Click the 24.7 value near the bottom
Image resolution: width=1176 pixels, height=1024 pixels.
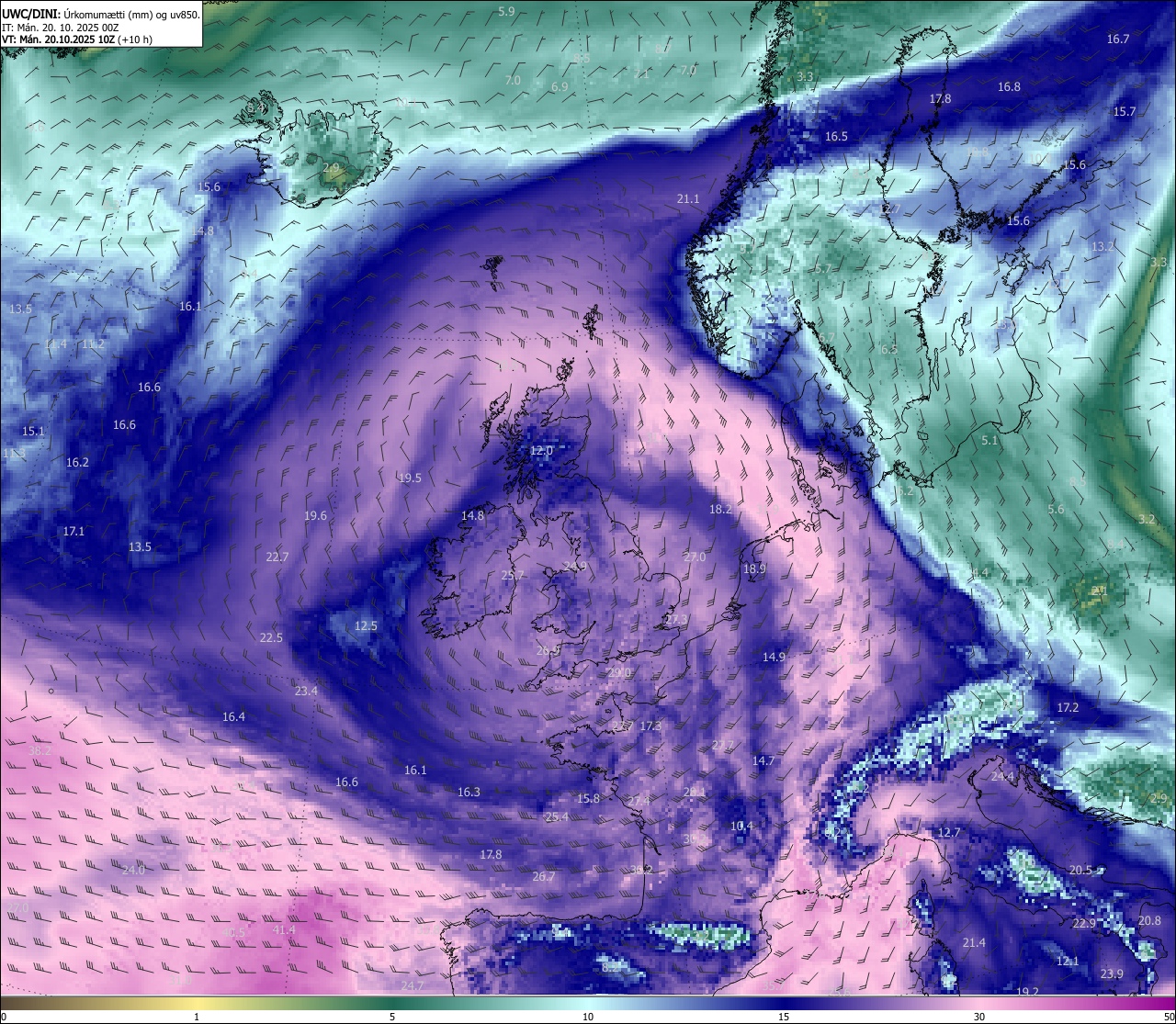[x=413, y=985]
